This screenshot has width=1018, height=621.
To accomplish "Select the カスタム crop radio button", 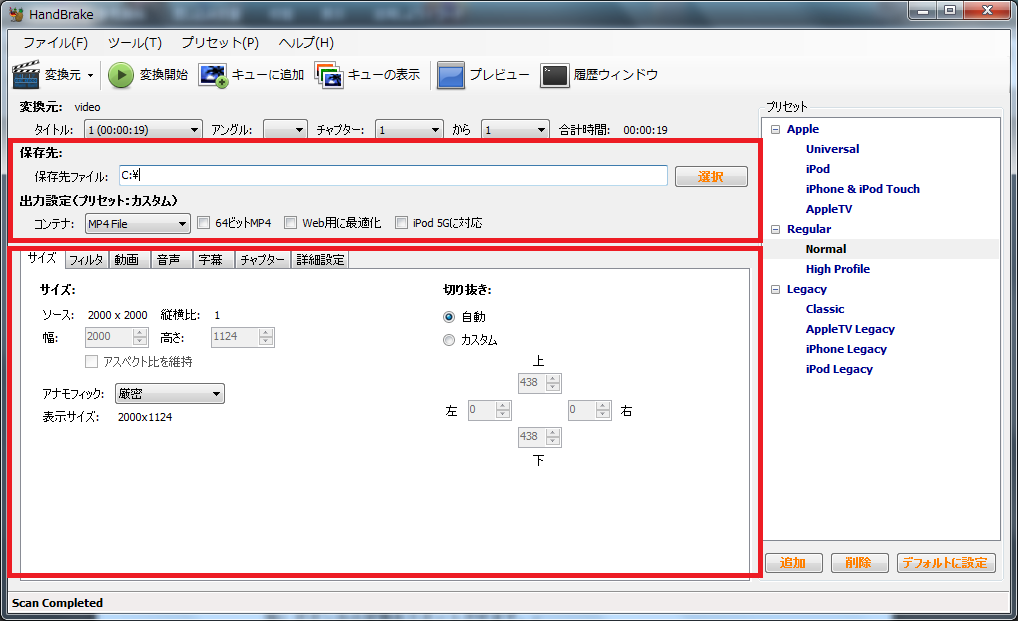I will point(449,340).
